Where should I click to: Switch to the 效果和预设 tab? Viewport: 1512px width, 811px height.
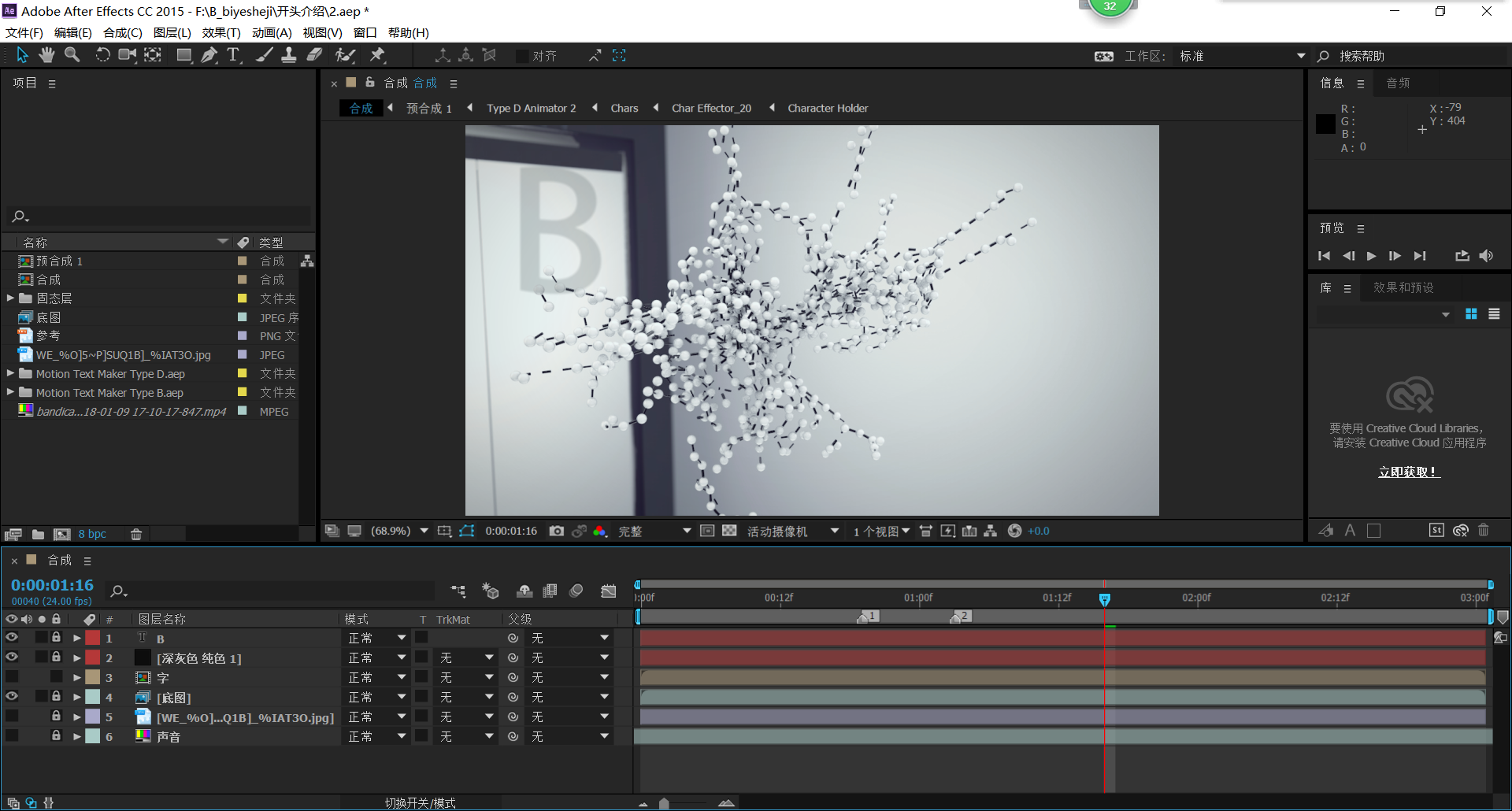click(x=1403, y=287)
